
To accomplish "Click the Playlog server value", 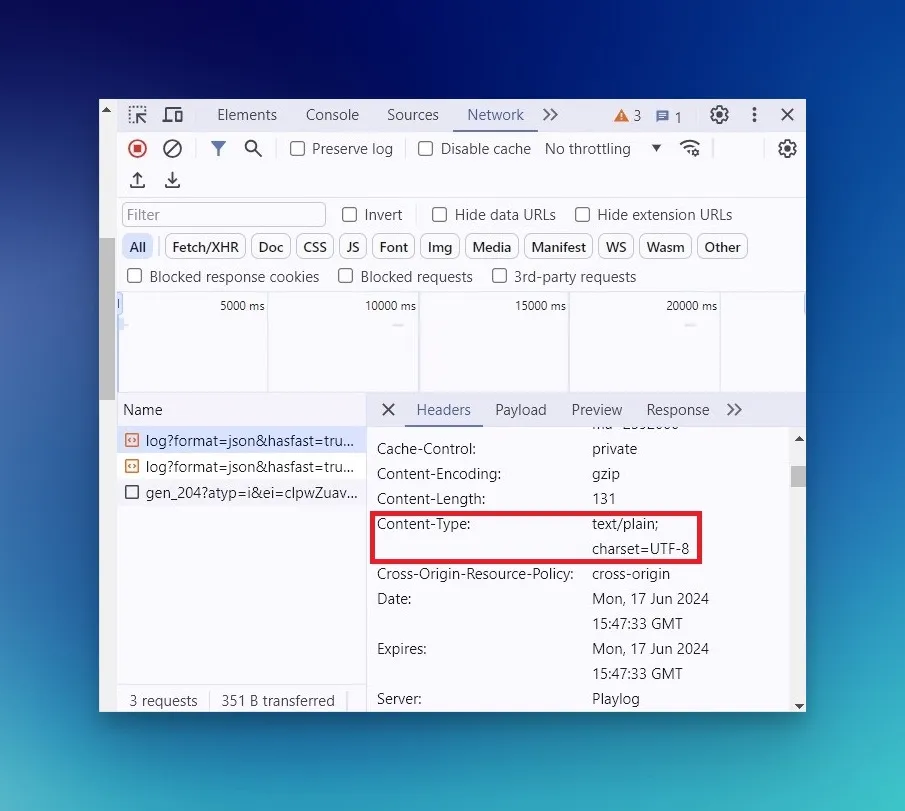I will pos(615,698).
